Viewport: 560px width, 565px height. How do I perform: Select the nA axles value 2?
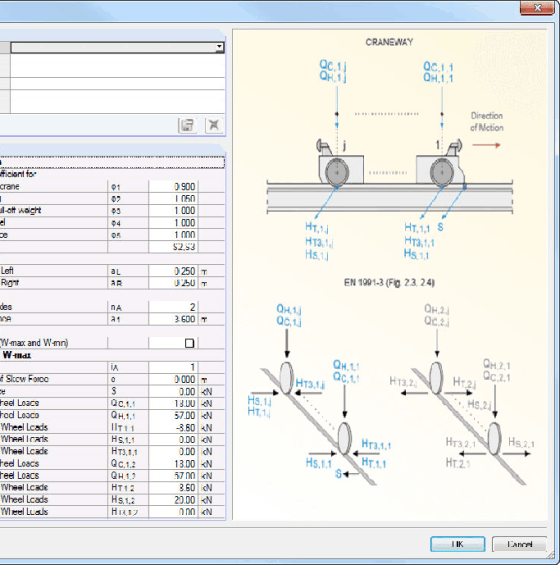173,307
